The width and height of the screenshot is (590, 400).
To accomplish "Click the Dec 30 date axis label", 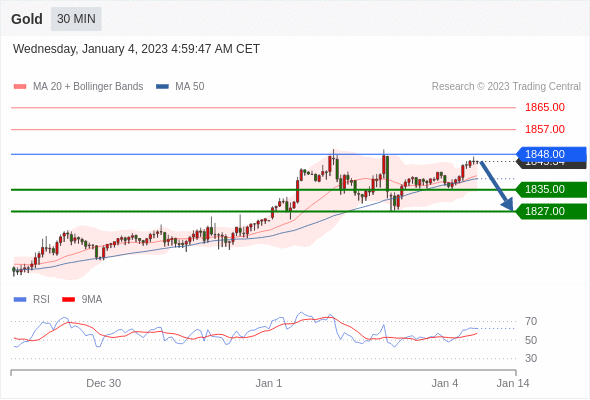I will 103,383.
